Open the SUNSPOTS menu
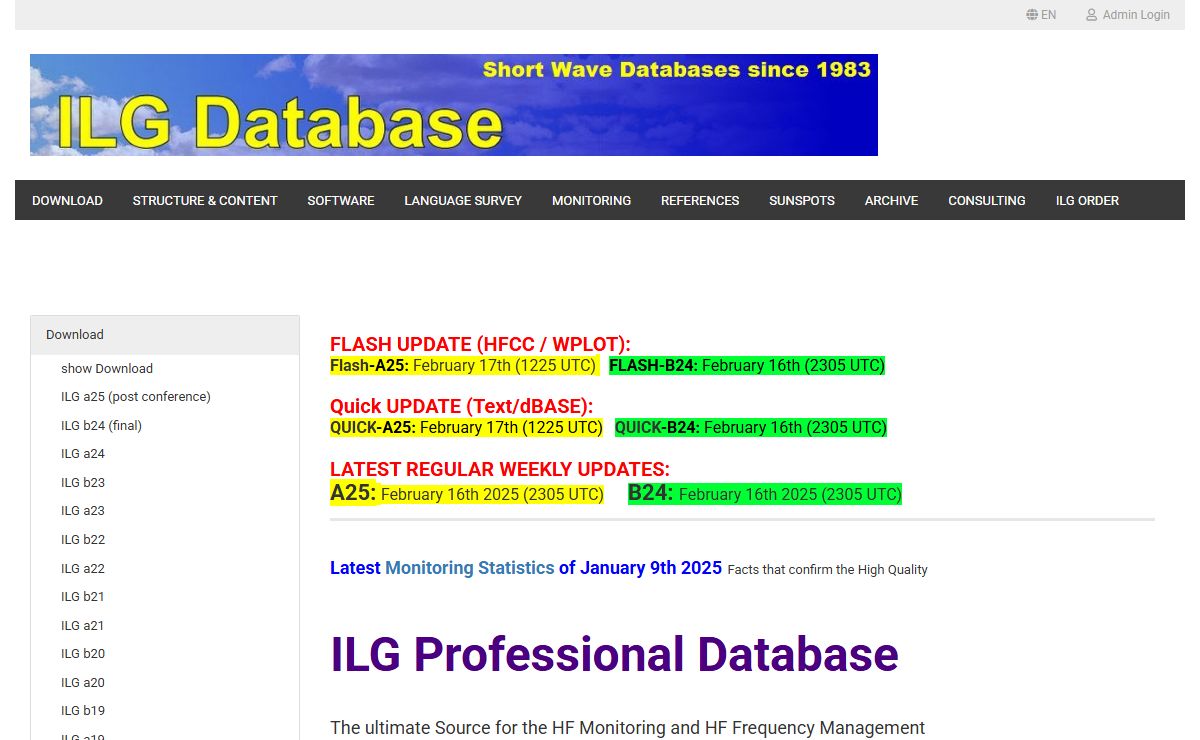The width and height of the screenshot is (1200, 740). pyautogui.click(x=802, y=201)
